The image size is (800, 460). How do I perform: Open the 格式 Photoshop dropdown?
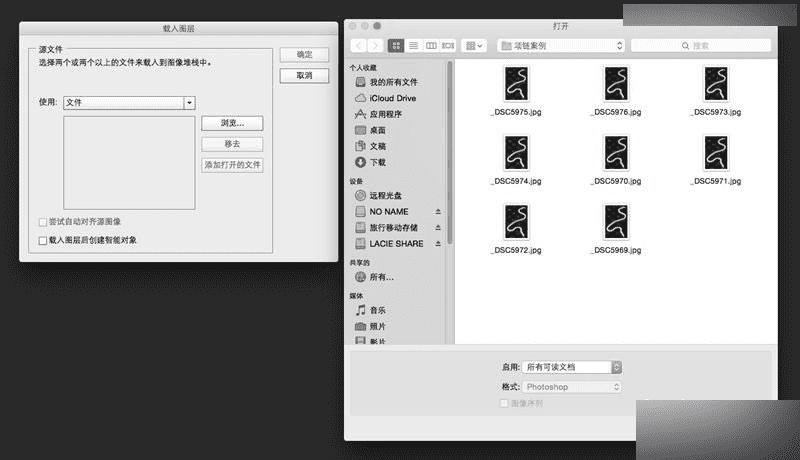(x=572, y=387)
